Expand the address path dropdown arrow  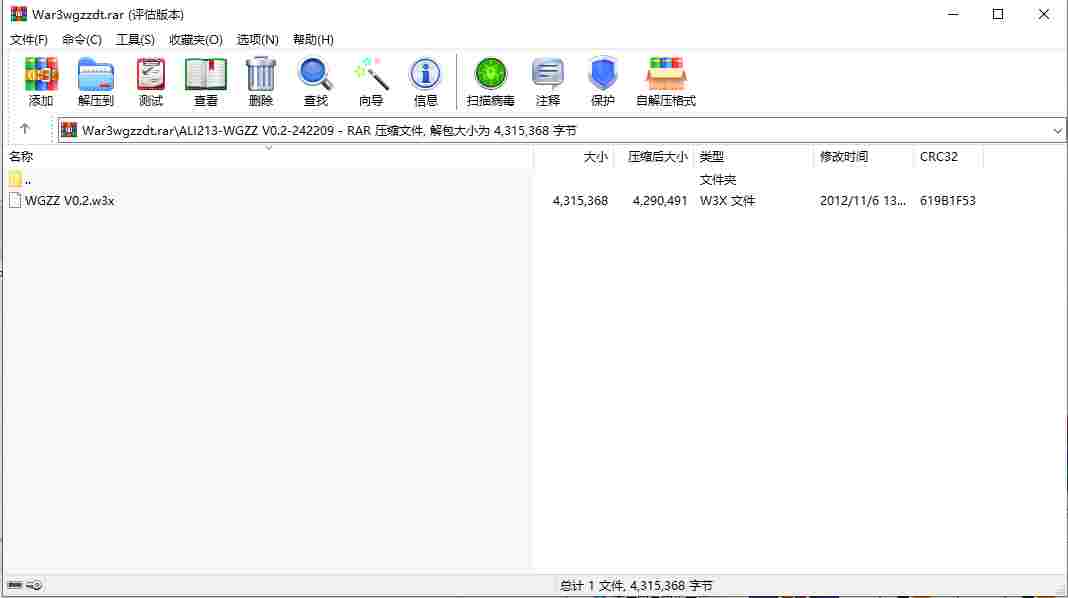click(1057, 130)
